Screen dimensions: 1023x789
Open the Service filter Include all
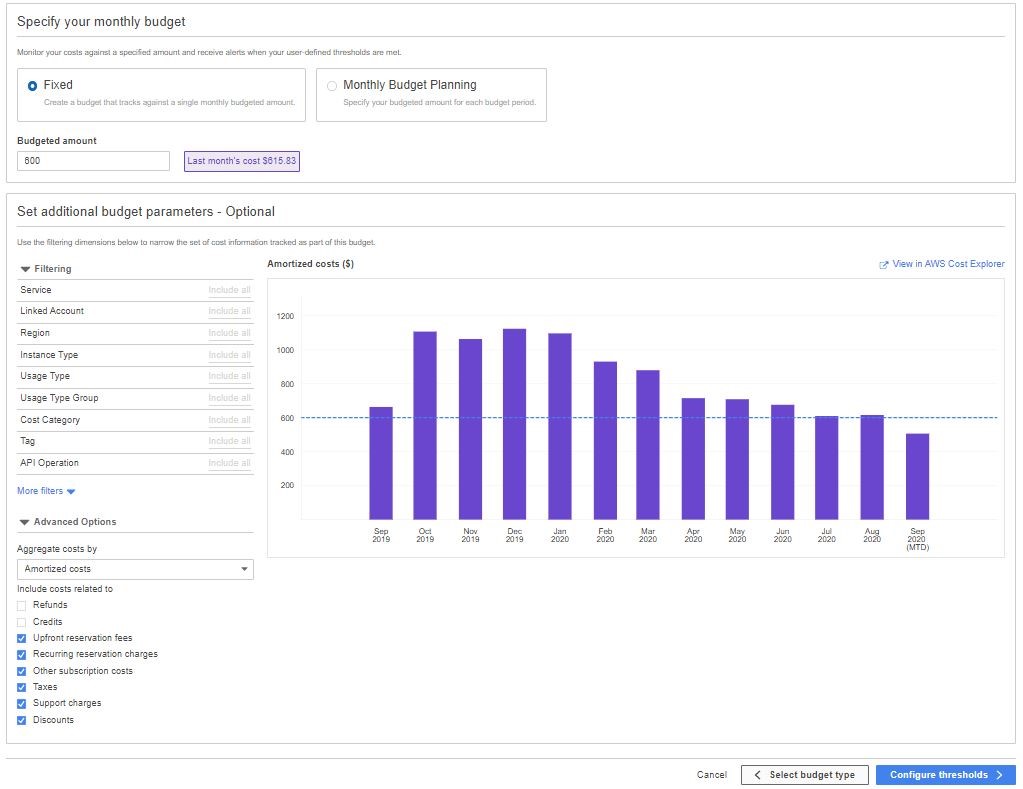point(229,290)
